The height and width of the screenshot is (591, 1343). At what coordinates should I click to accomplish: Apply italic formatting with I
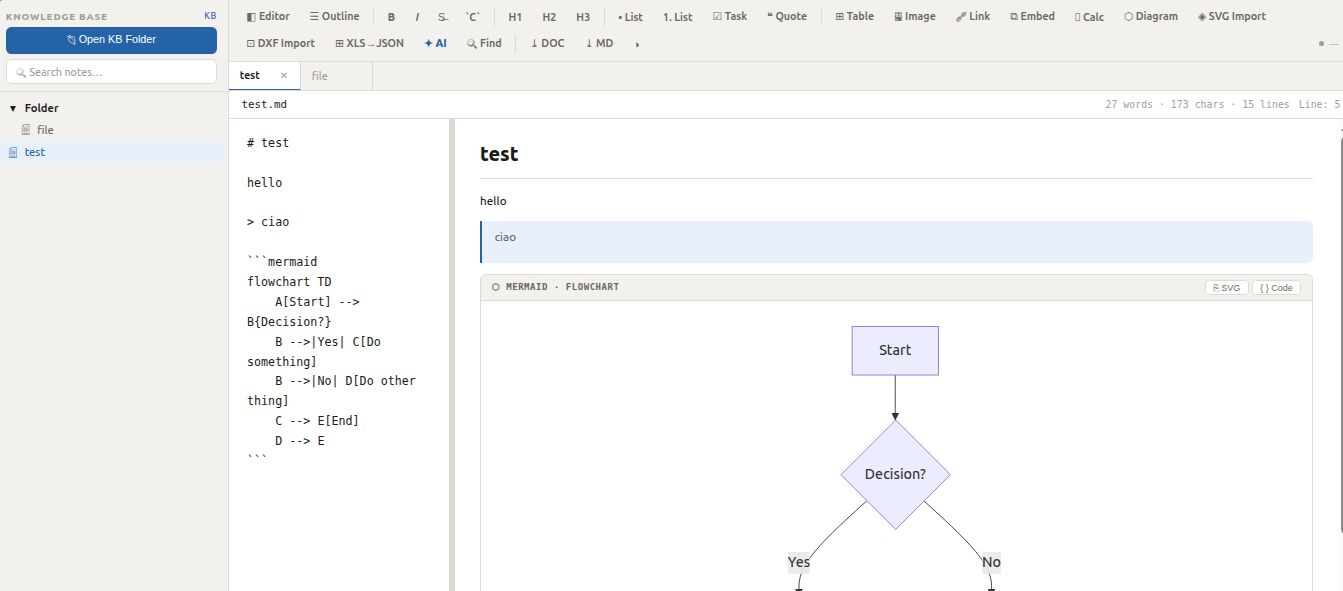tap(417, 16)
